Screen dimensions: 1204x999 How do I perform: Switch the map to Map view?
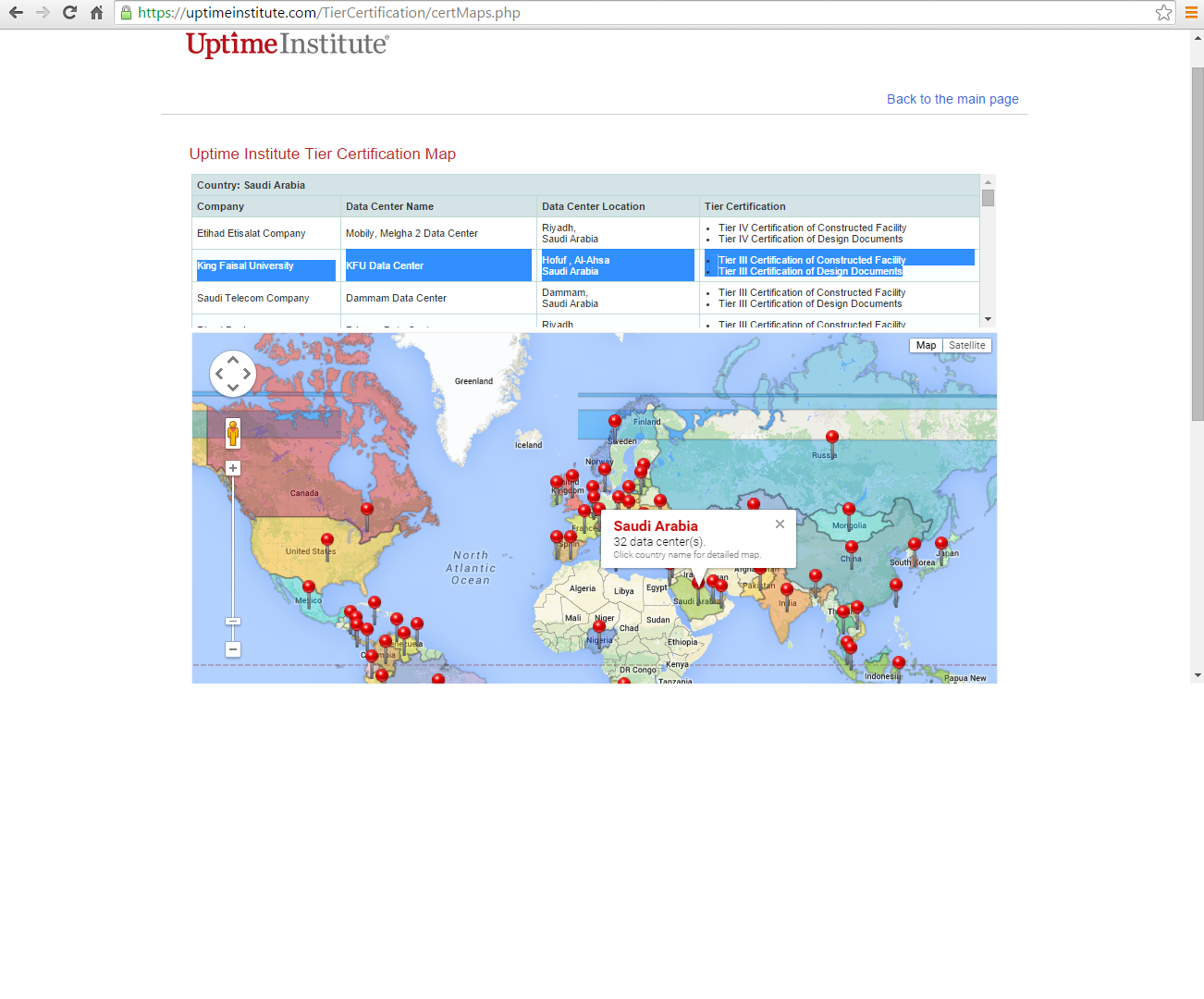(926, 345)
